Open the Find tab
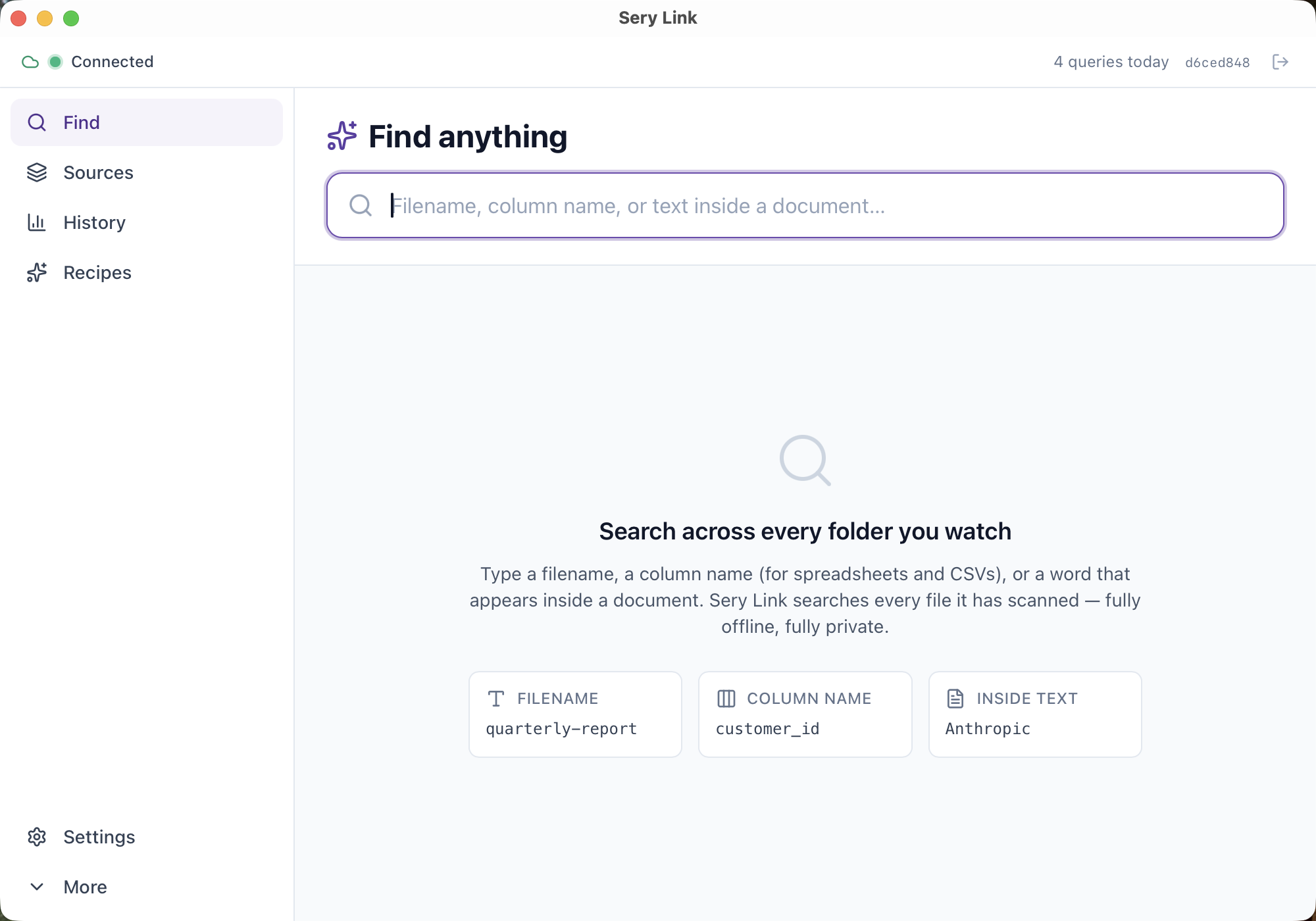 tap(147, 122)
